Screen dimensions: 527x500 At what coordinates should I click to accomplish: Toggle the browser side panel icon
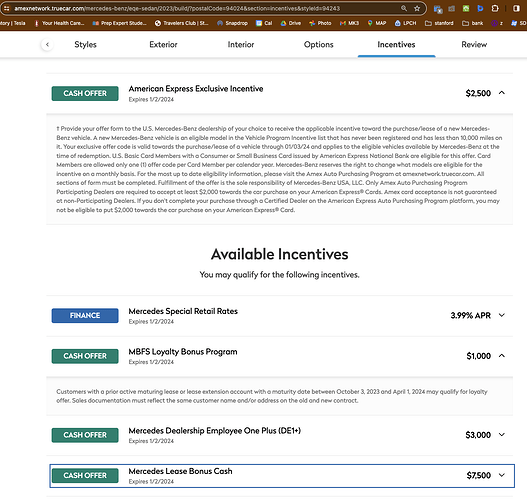pyautogui.click(x=516, y=8)
